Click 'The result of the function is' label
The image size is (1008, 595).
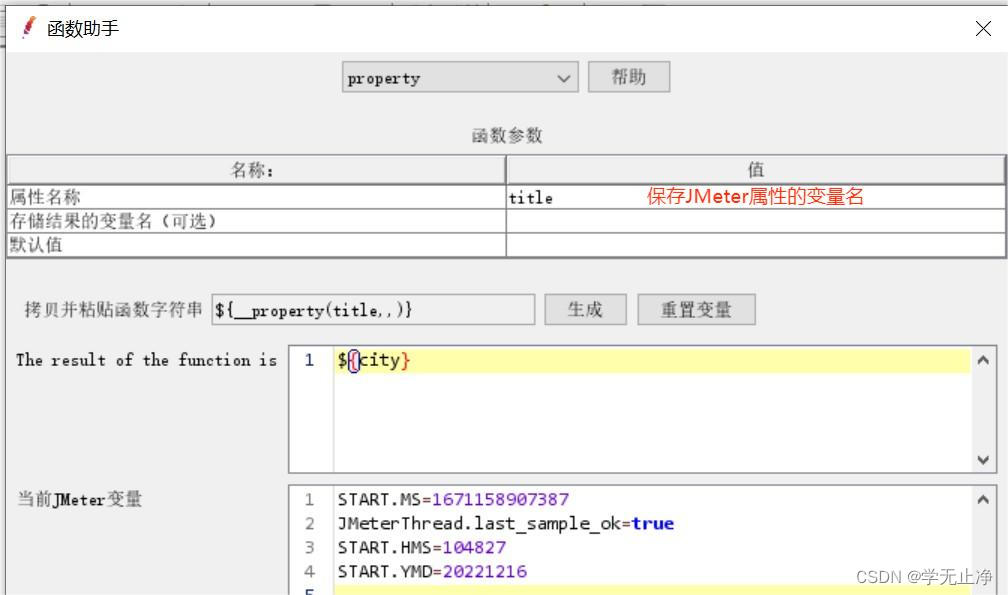147,360
